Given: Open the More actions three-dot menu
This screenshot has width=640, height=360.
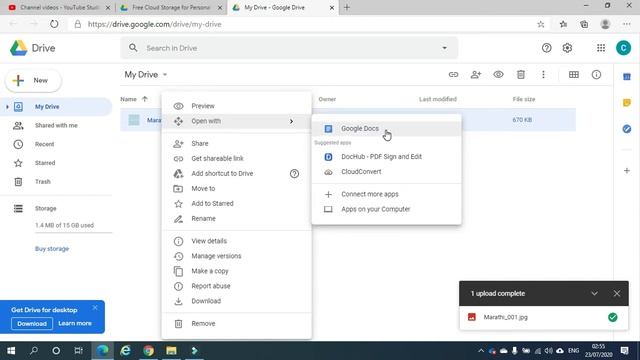Looking at the screenshot, I should point(543,75).
